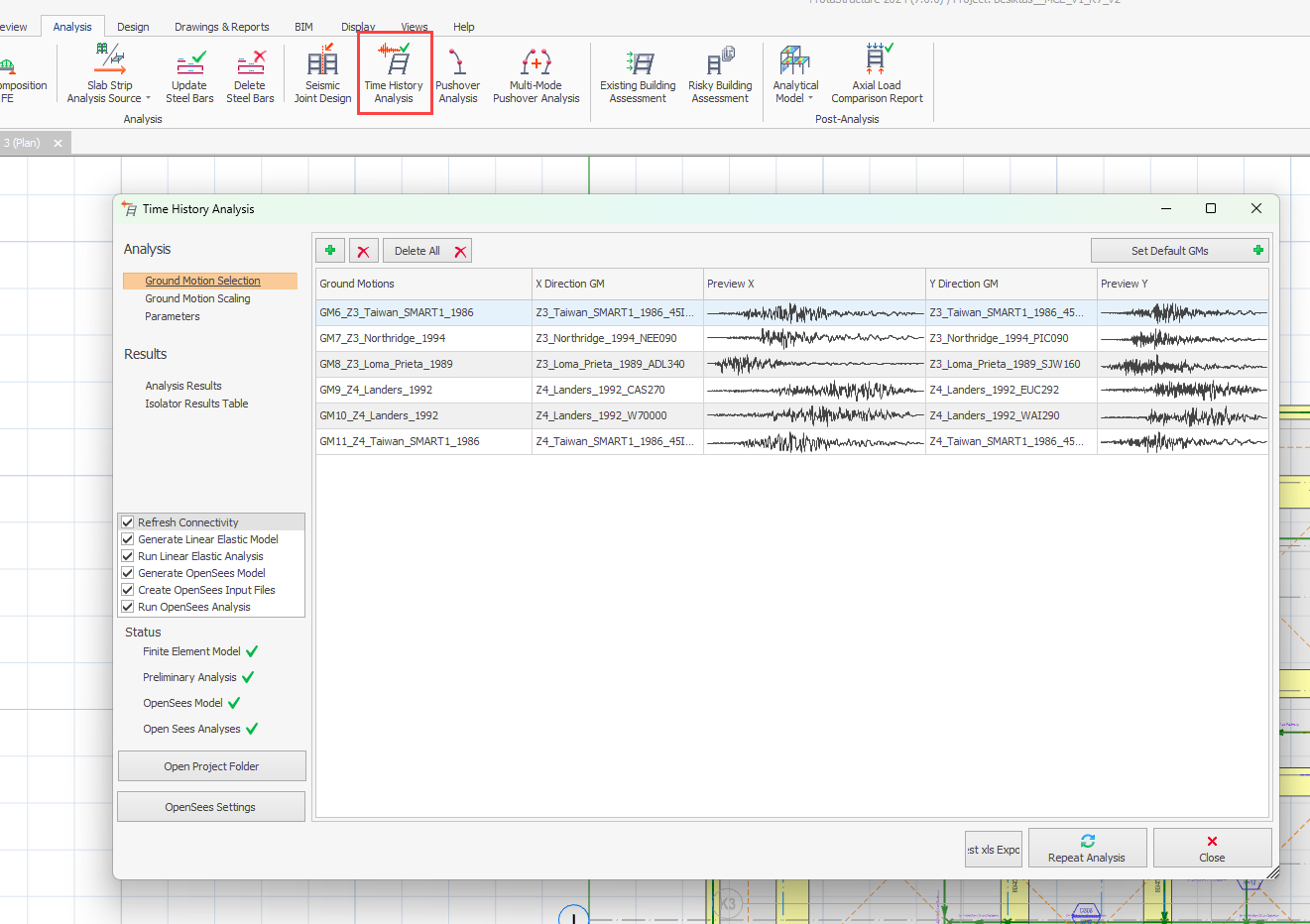
Task: Open Risky Building Assessment
Action: [x=720, y=74]
